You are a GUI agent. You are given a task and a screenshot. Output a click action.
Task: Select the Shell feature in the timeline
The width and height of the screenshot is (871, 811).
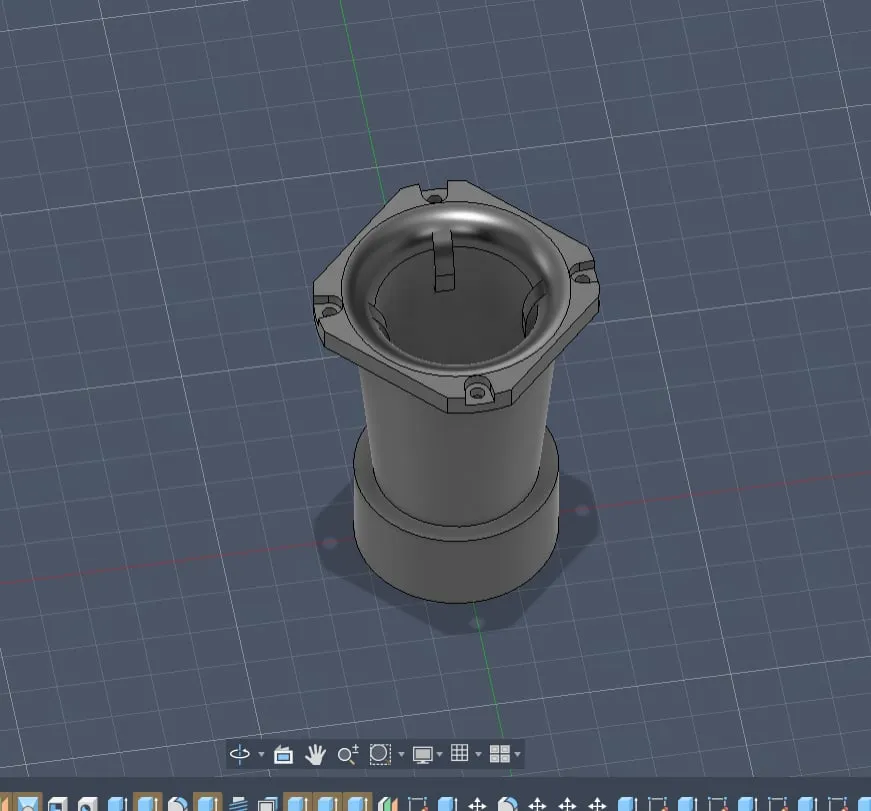tap(268, 803)
